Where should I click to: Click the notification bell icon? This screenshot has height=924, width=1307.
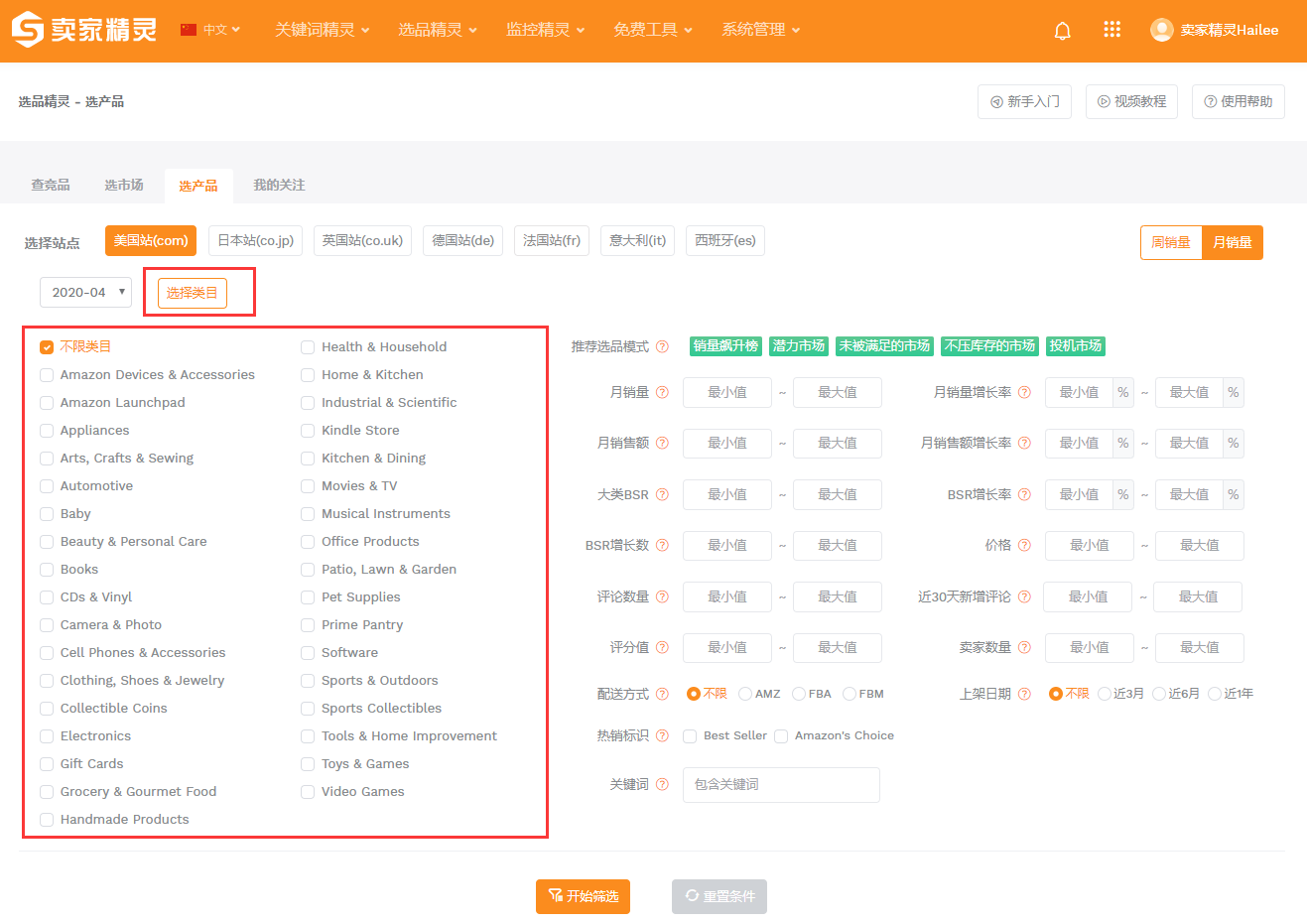1062,31
